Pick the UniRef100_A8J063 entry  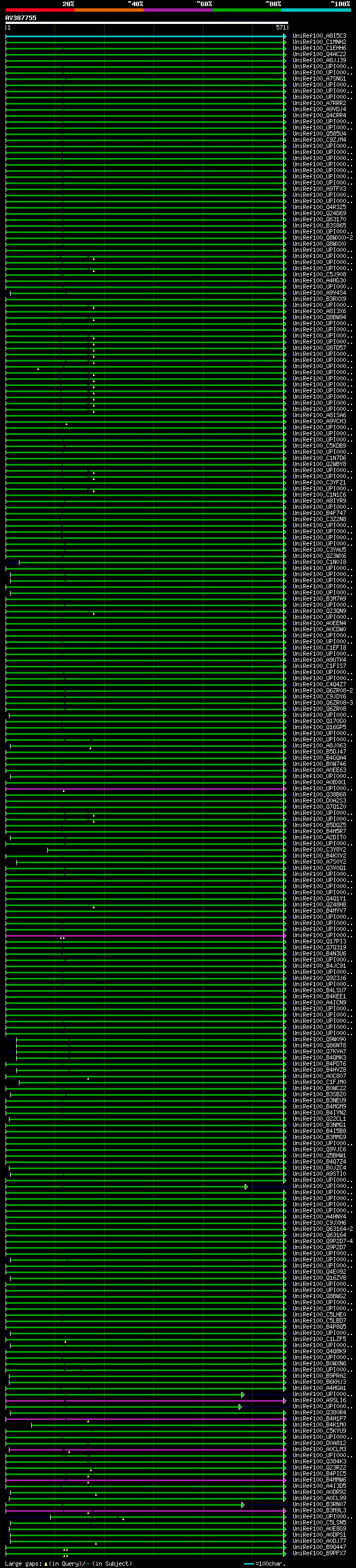click(319, 746)
